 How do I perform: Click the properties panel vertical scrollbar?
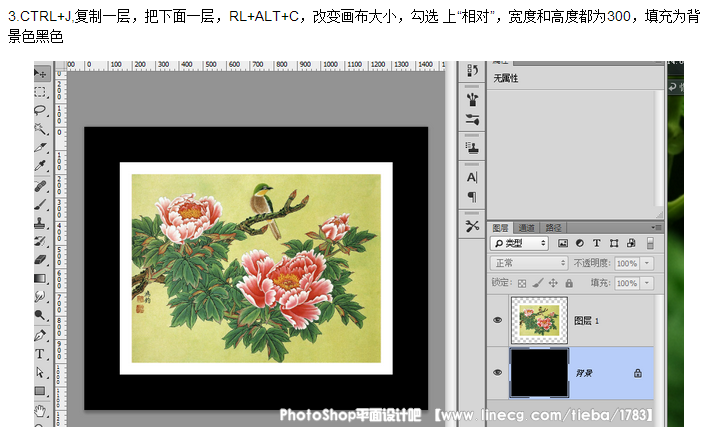point(658,150)
